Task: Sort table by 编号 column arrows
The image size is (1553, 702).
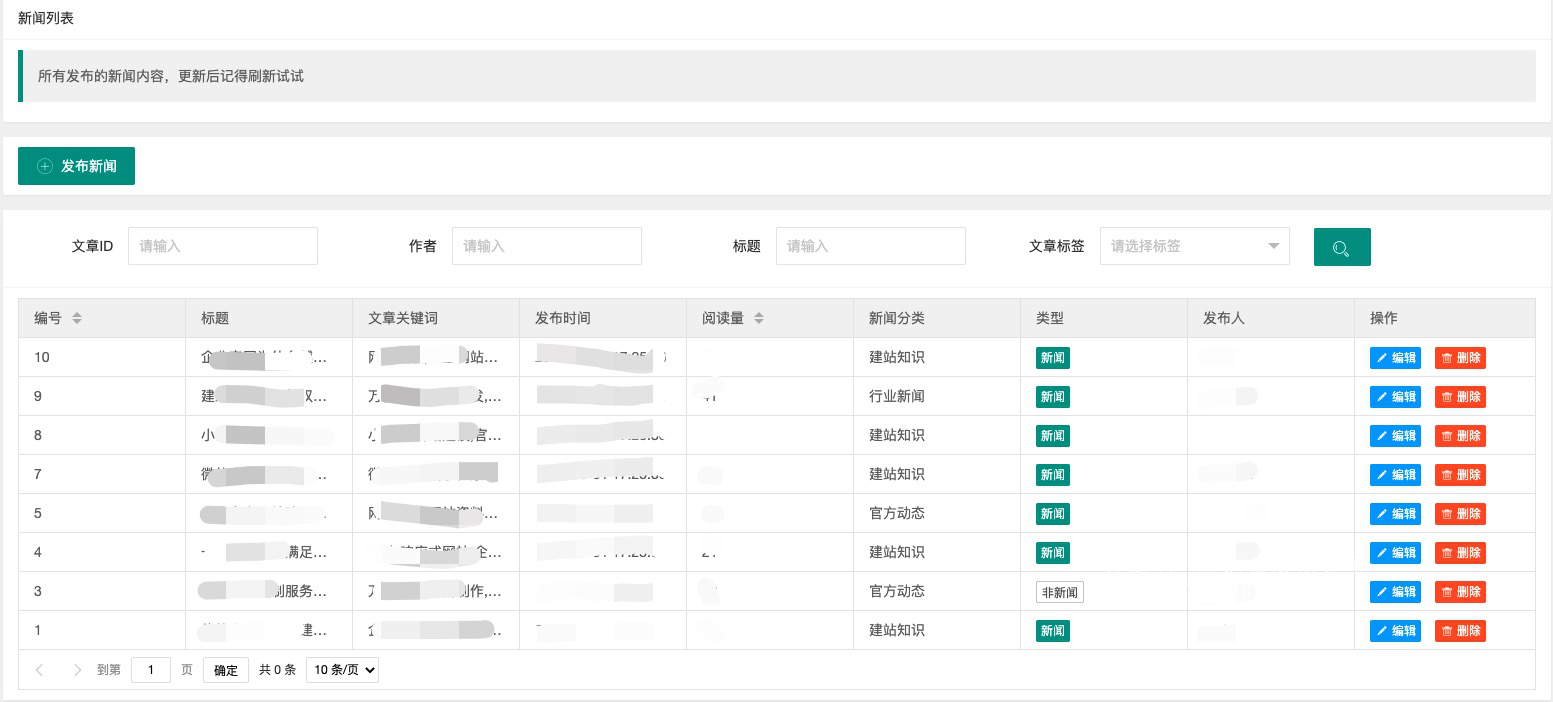Action: 77,318
